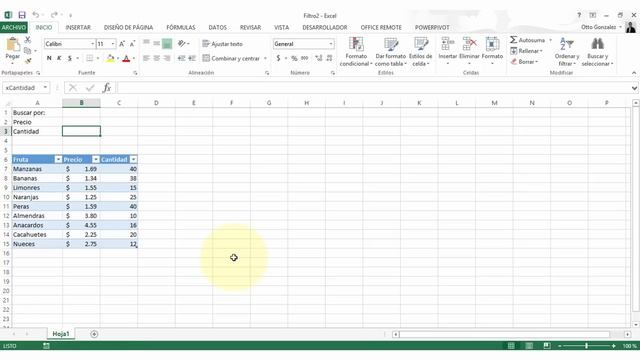This screenshot has width=640, height=360.
Task: Click in the formula bar input
Action: click(373, 87)
